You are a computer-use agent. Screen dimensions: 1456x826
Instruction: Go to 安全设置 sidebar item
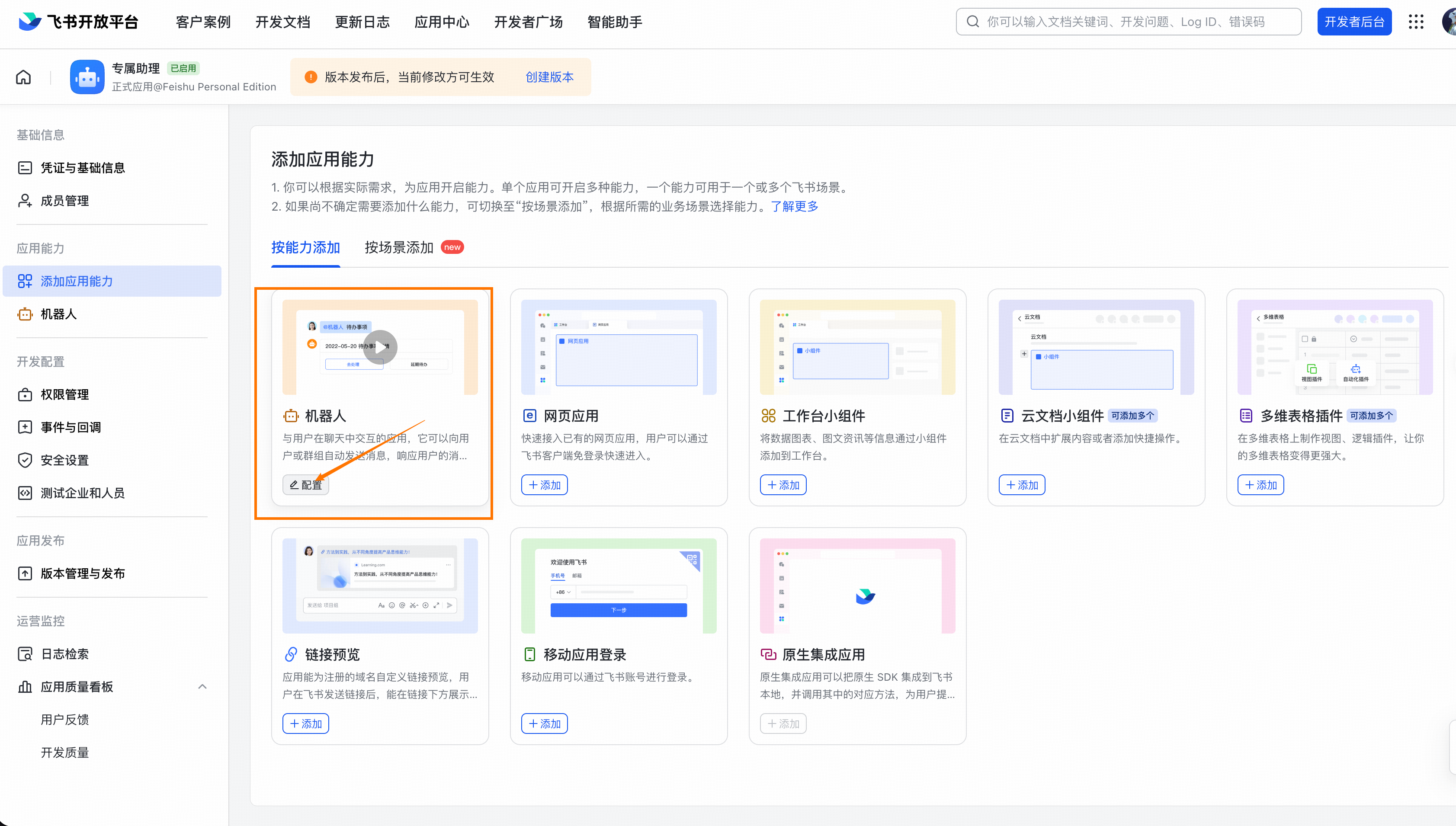(x=64, y=460)
